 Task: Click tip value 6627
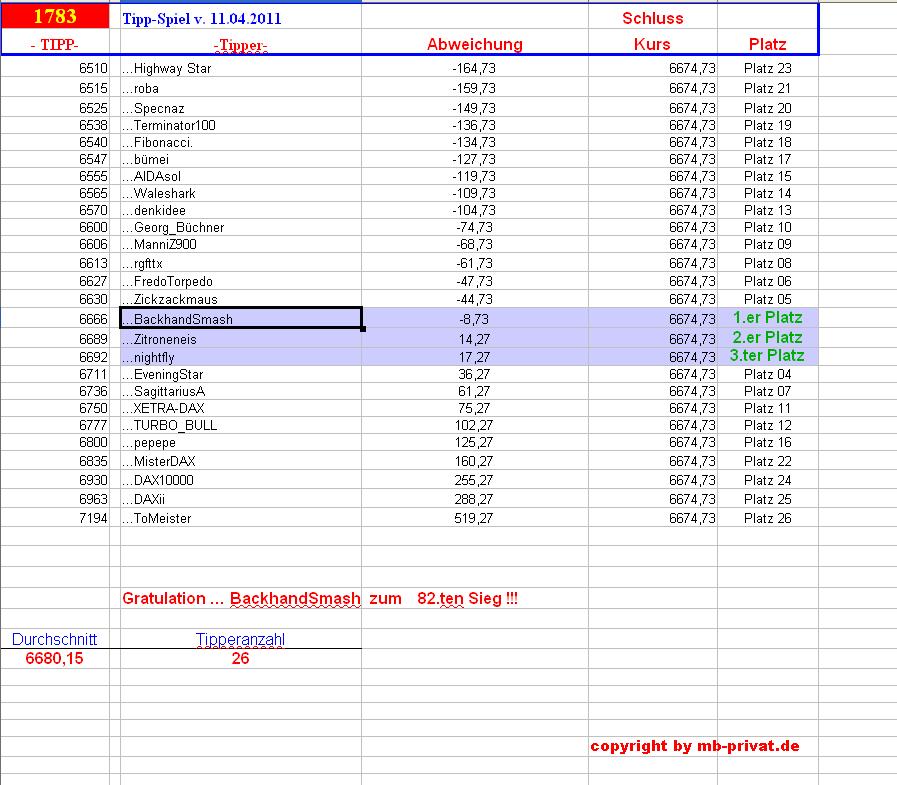pyautogui.click(x=93, y=282)
